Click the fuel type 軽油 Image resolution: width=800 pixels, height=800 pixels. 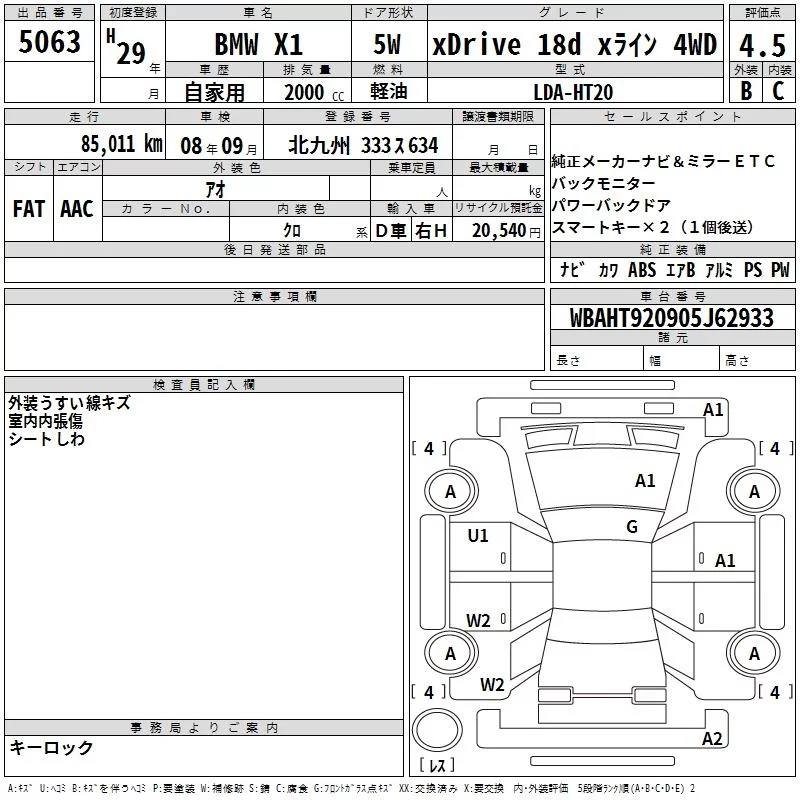pyautogui.click(x=389, y=91)
